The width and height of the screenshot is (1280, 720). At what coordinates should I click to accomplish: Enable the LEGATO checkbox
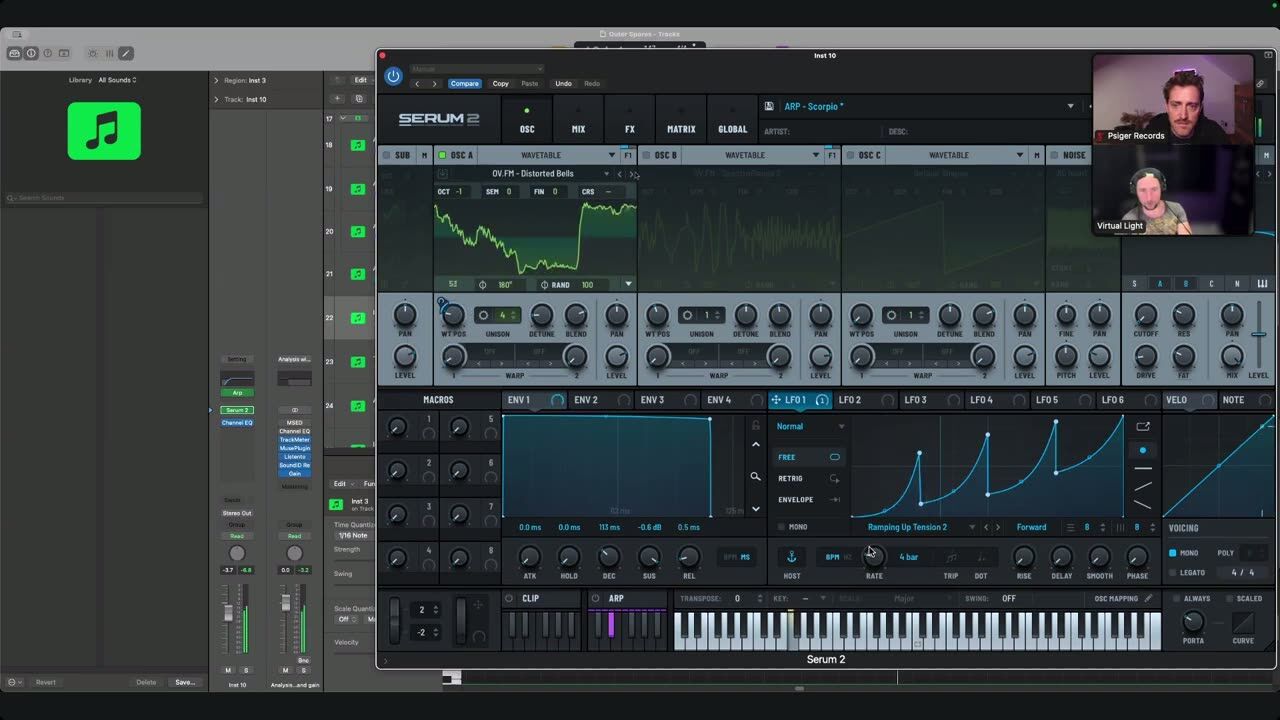point(1172,573)
